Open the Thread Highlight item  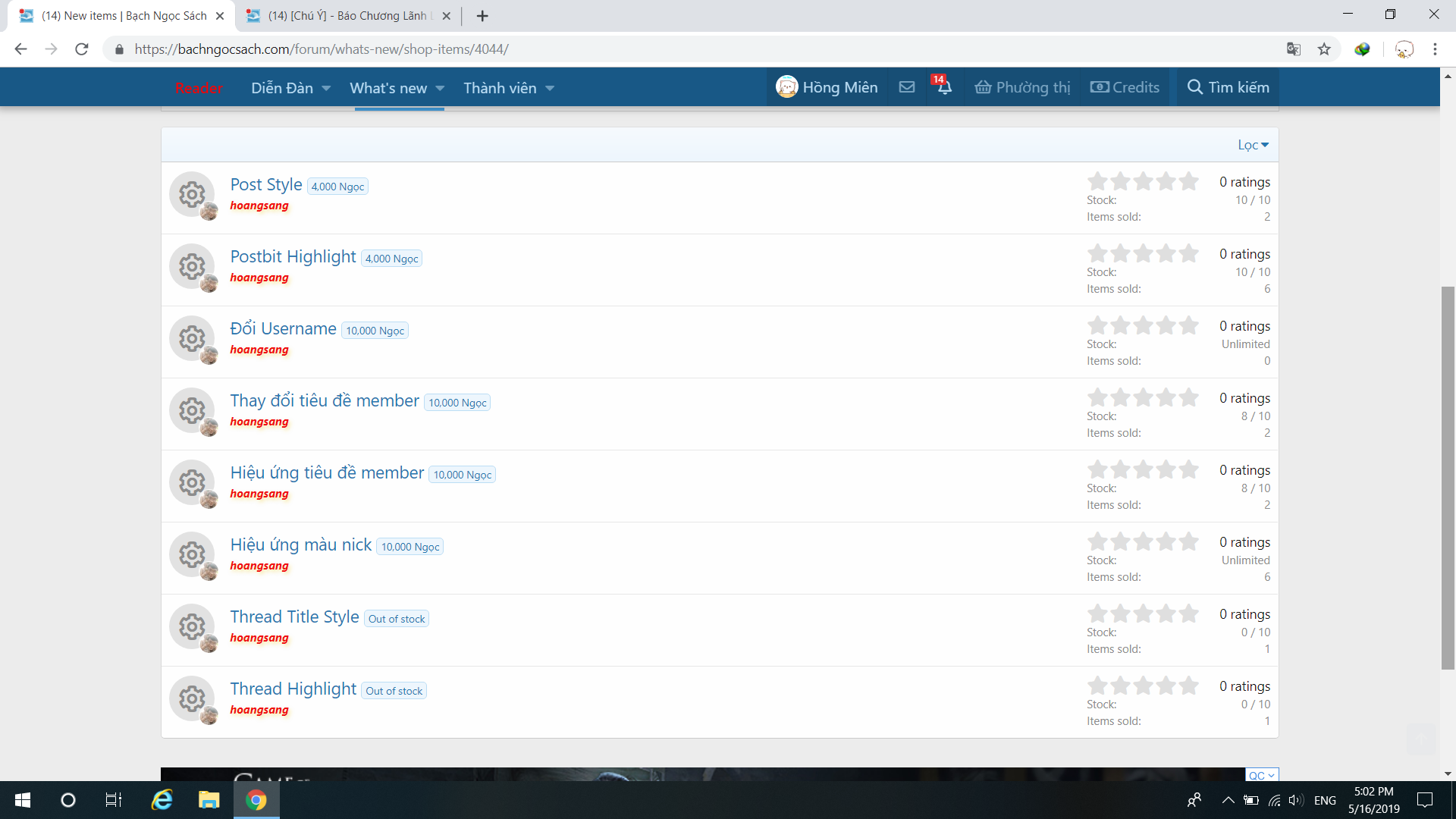[x=293, y=689]
